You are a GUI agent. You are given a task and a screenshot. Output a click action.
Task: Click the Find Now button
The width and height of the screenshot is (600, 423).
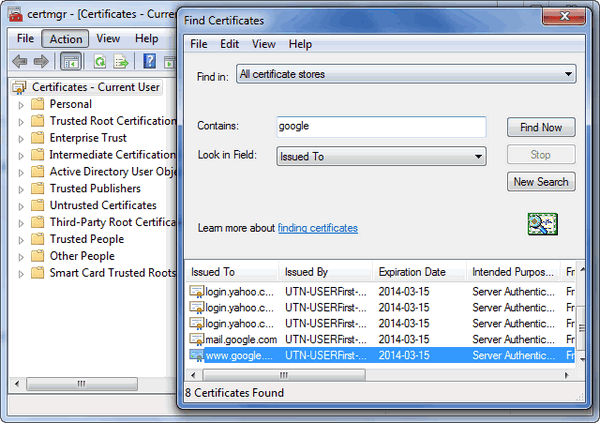(x=541, y=127)
